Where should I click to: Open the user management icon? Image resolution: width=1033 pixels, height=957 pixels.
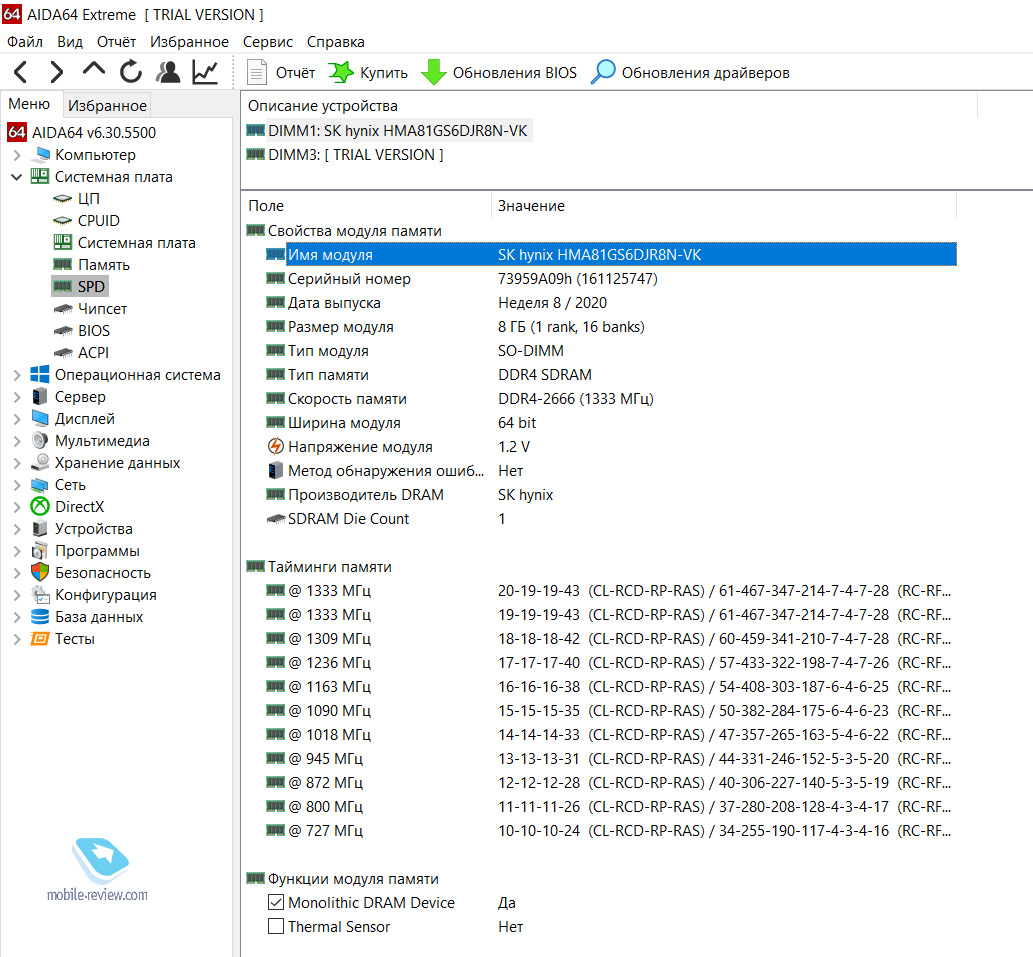pyautogui.click(x=168, y=72)
